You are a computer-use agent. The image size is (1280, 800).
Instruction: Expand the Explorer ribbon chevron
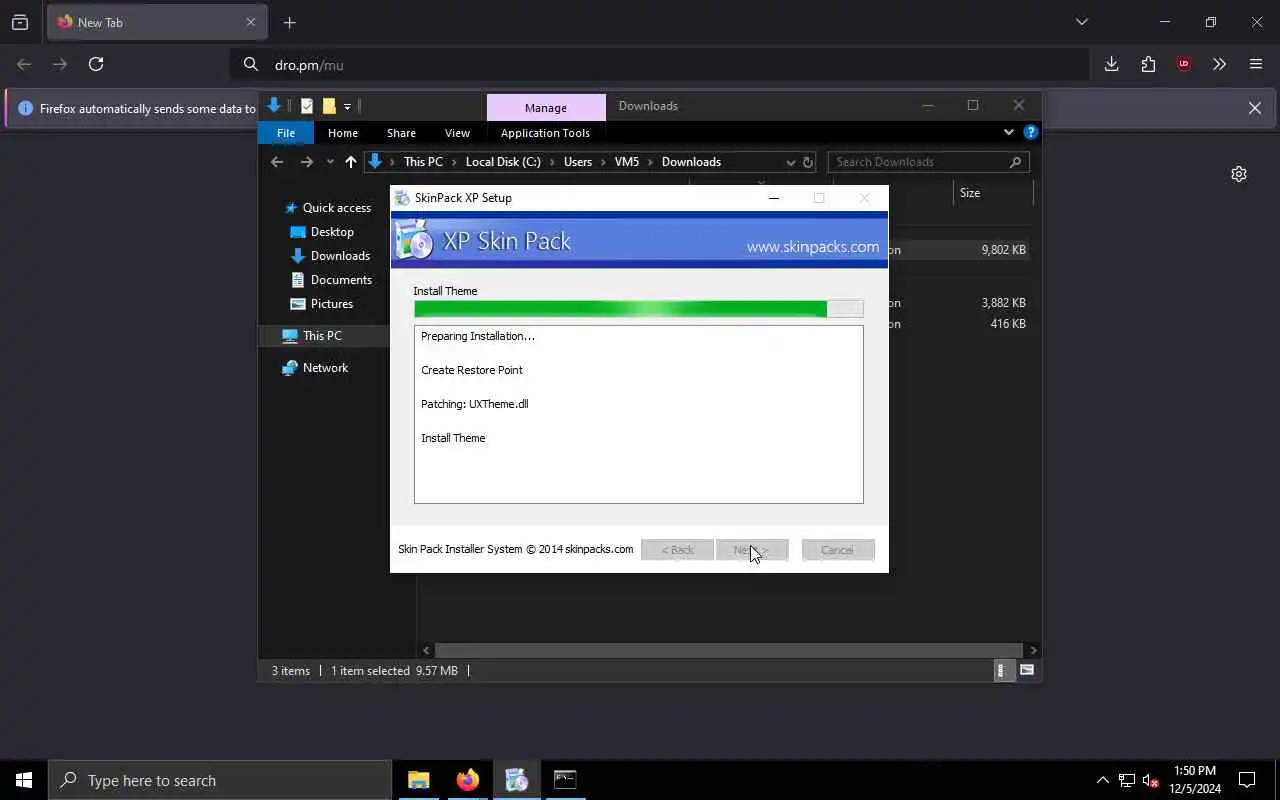[x=1009, y=132]
